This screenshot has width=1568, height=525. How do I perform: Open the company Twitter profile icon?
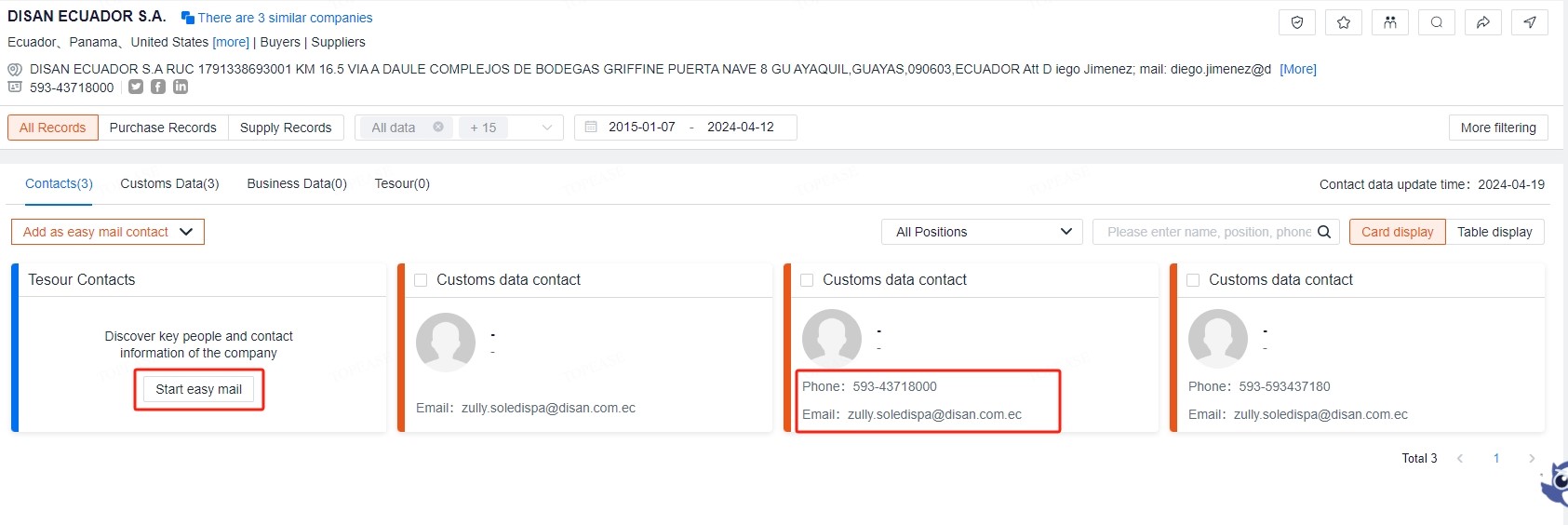tap(136, 87)
